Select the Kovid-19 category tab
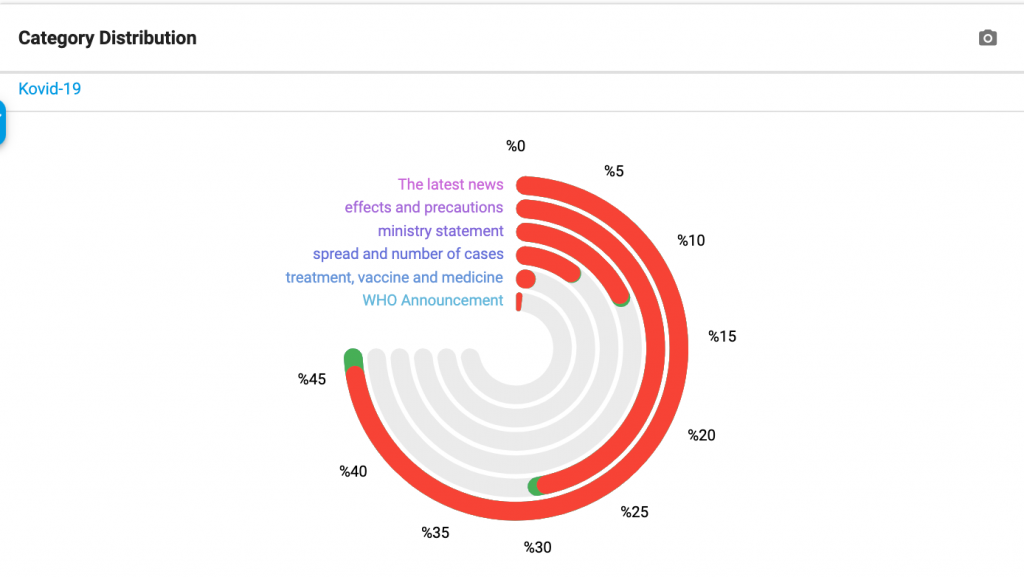The height and width of the screenshot is (577, 1024). [49, 88]
